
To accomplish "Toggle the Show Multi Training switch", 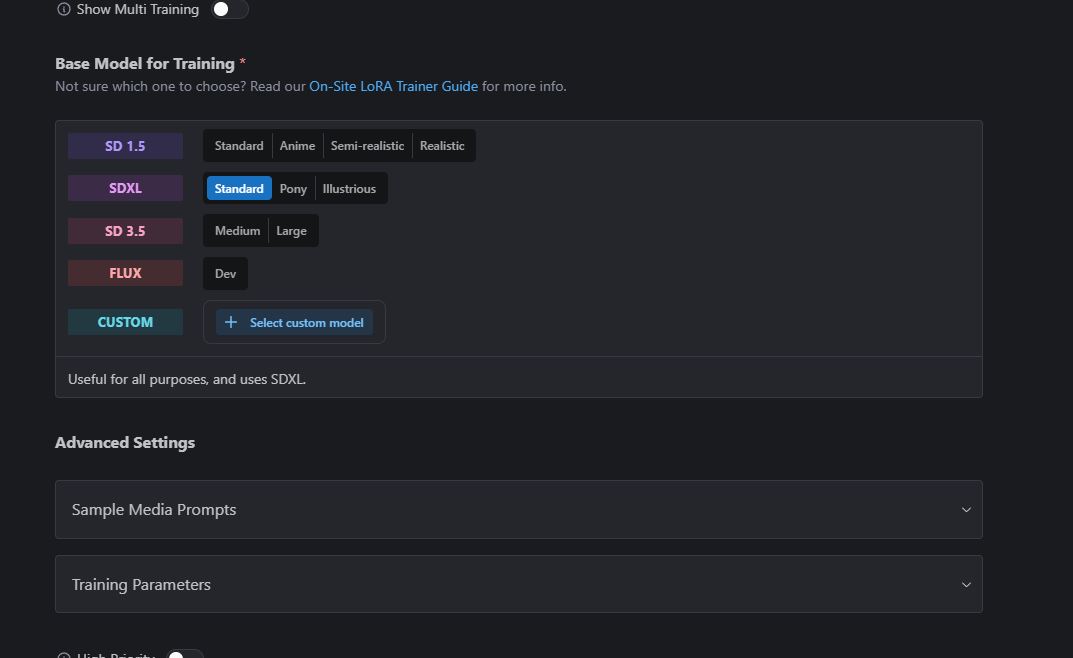I will tap(229, 10).
